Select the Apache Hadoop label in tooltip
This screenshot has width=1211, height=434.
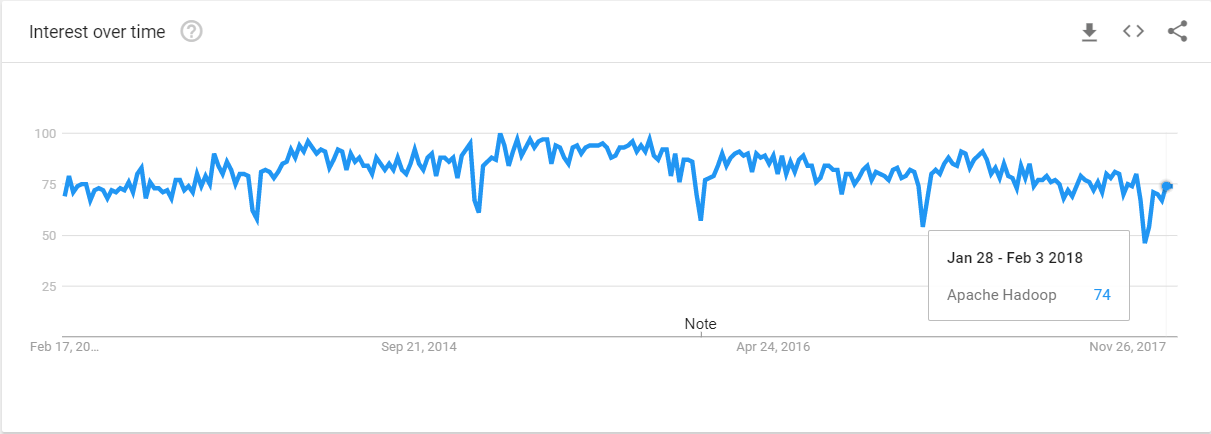tap(1001, 295)
